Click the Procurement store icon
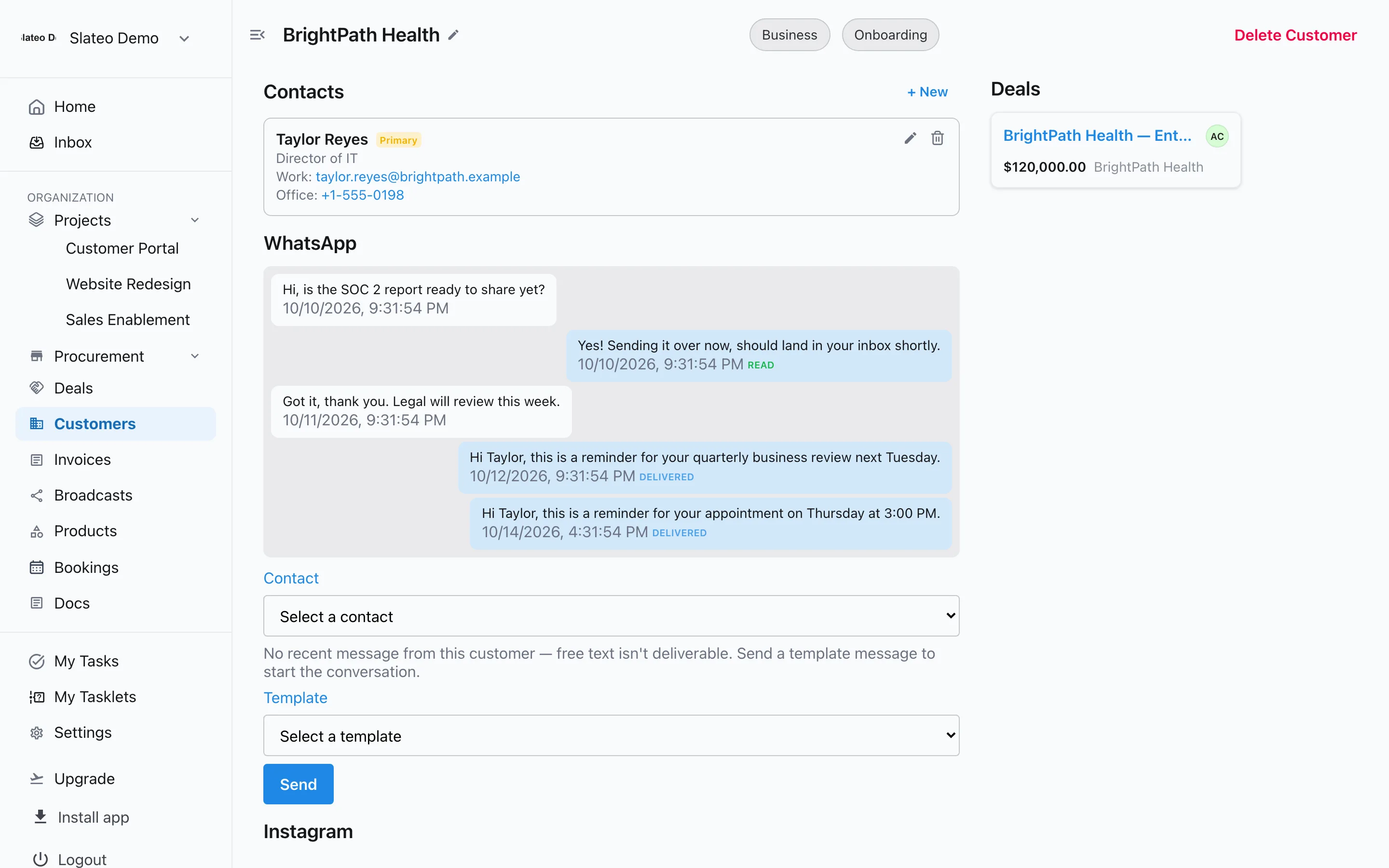Viewport: 1389px width, 868px height. pos(37,356)
